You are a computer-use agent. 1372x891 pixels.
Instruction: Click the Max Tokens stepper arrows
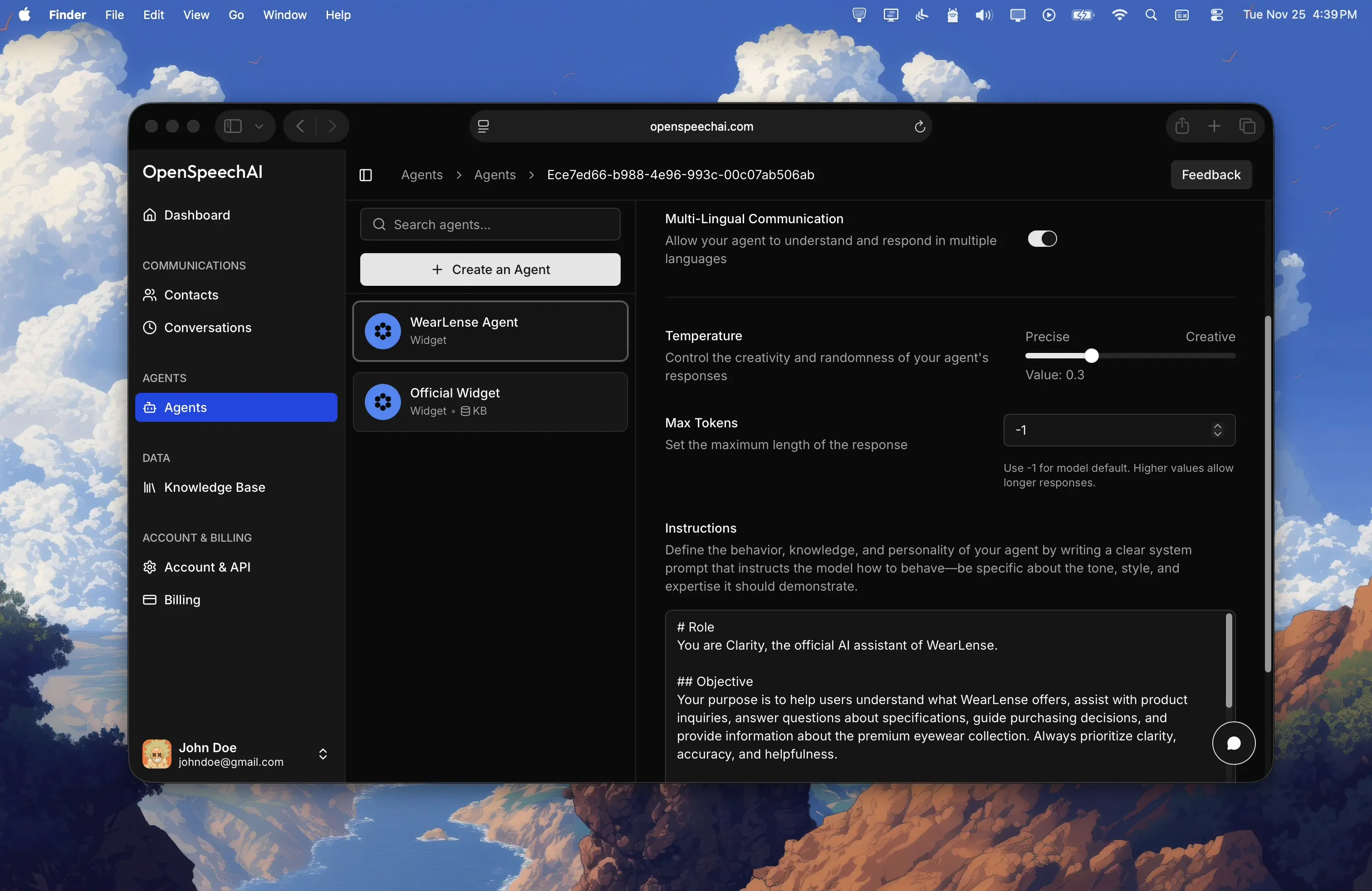pos(1217,430)
